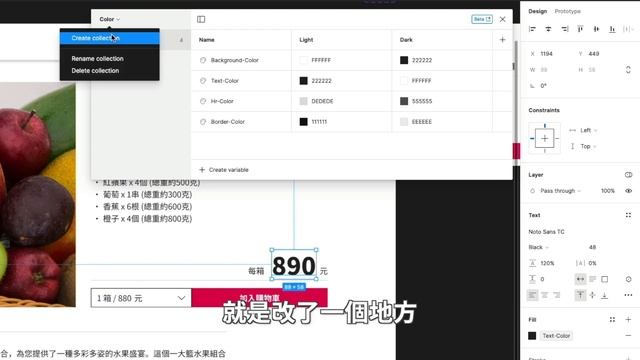Image resolution: width=640 pixels, height=360 pixels.
Task: Set text align top
Action: tap(580, 295)
